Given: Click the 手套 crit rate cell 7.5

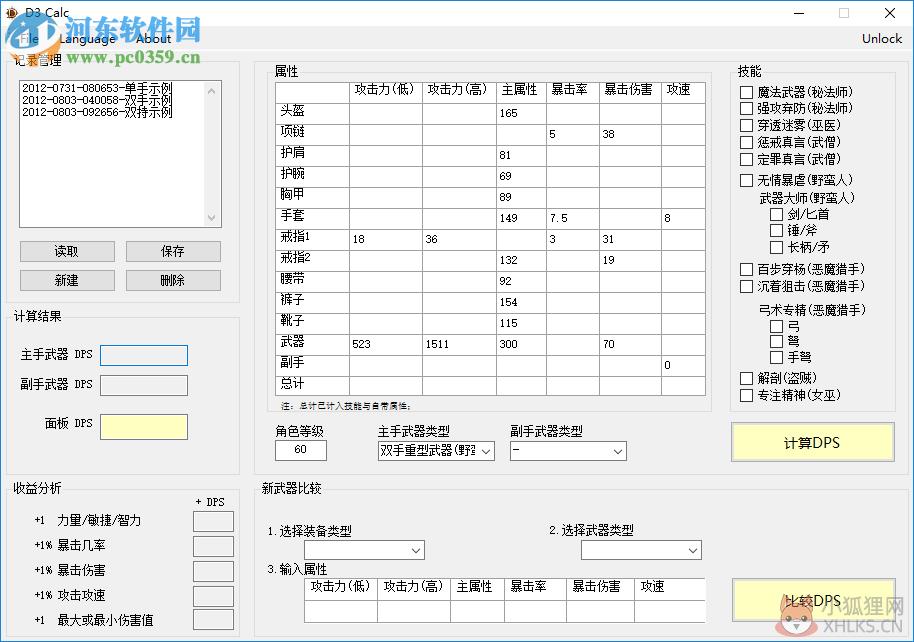Looking at the screenshot, I should pos(573,218).
